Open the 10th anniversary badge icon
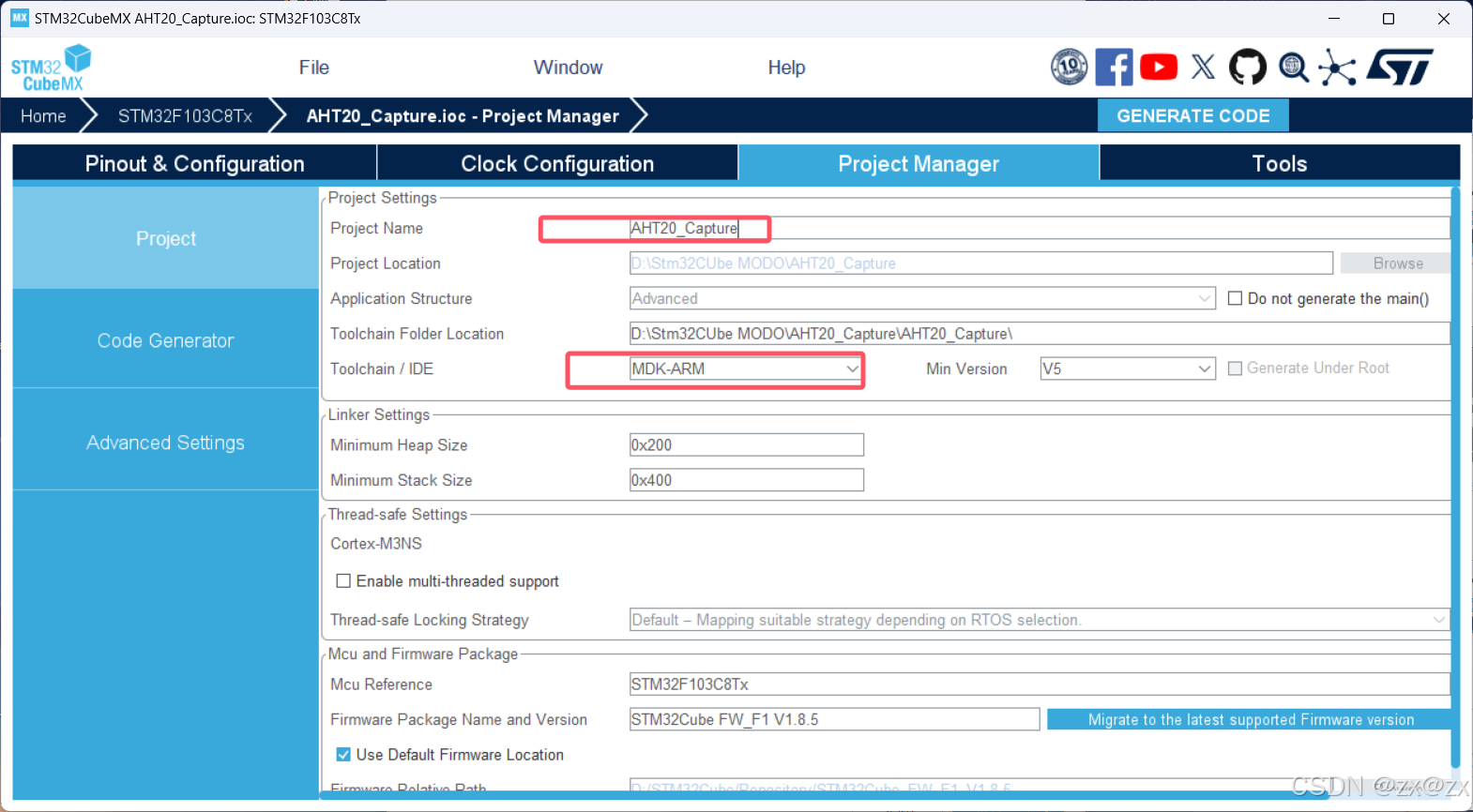Screen dimensions: 1473x812 tap(1069, 67)
